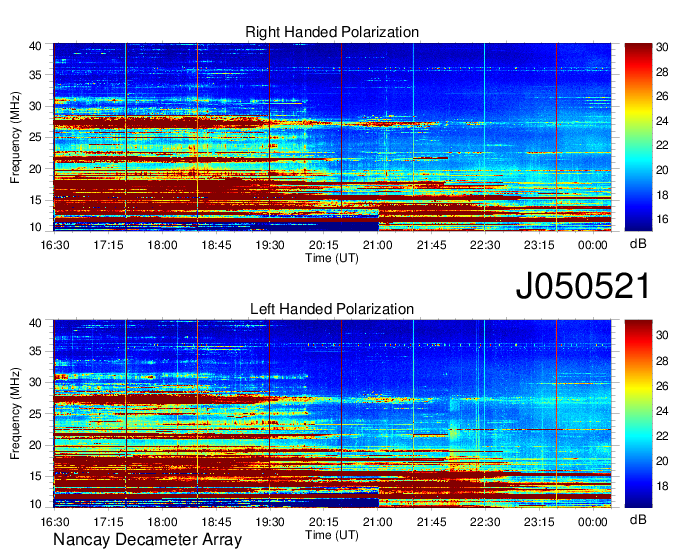
Task: Click the 00:00 time tick under Right Handed plot
Action: [592, 245]
